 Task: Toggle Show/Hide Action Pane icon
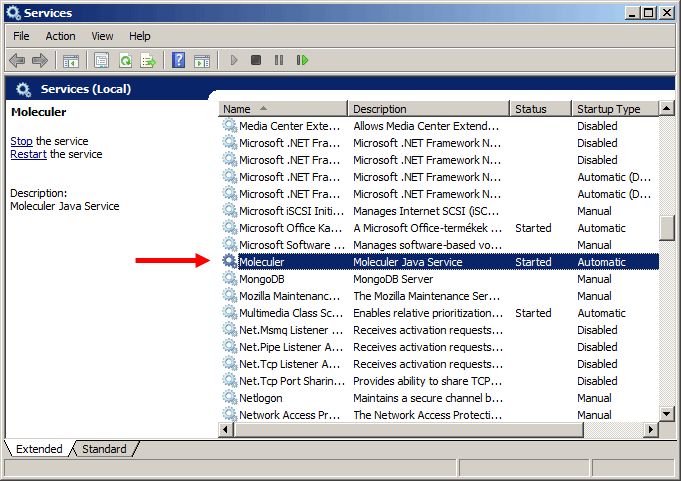tap(202, 60)
